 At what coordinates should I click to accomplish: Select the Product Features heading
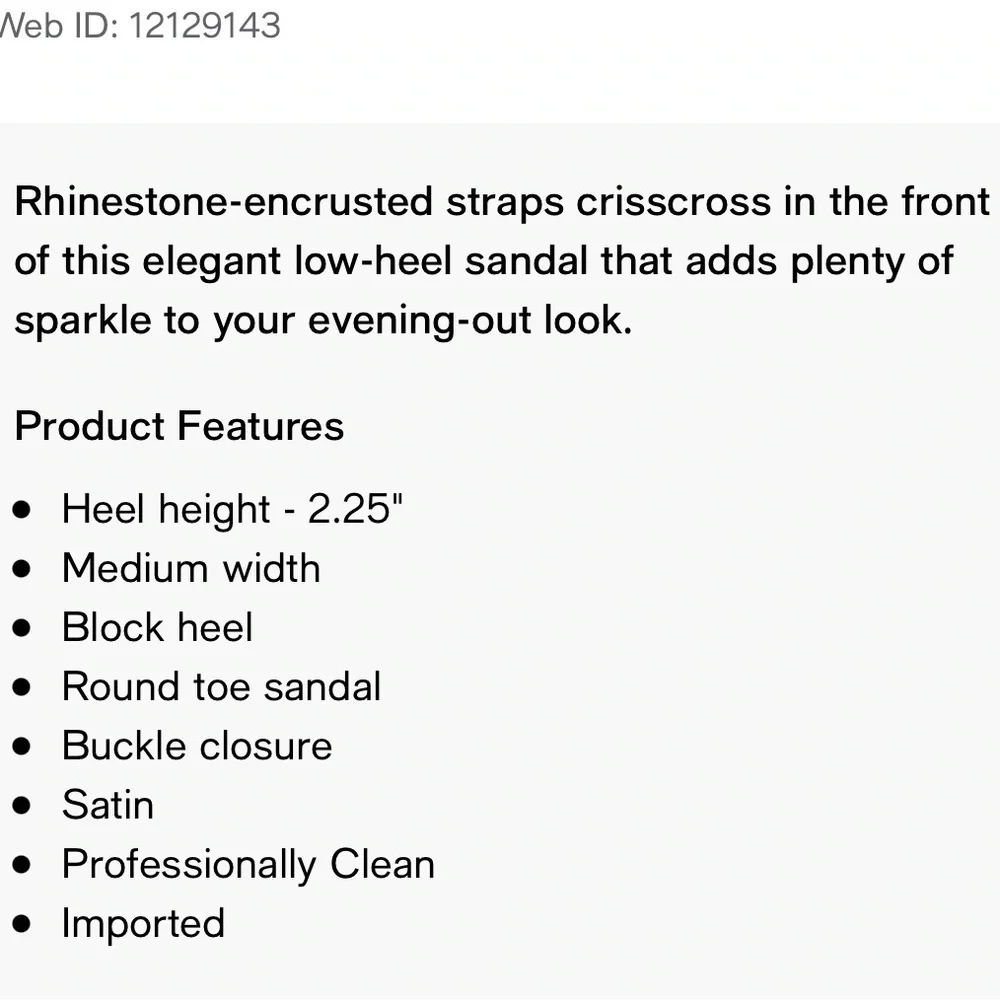(x=179, y=426)
